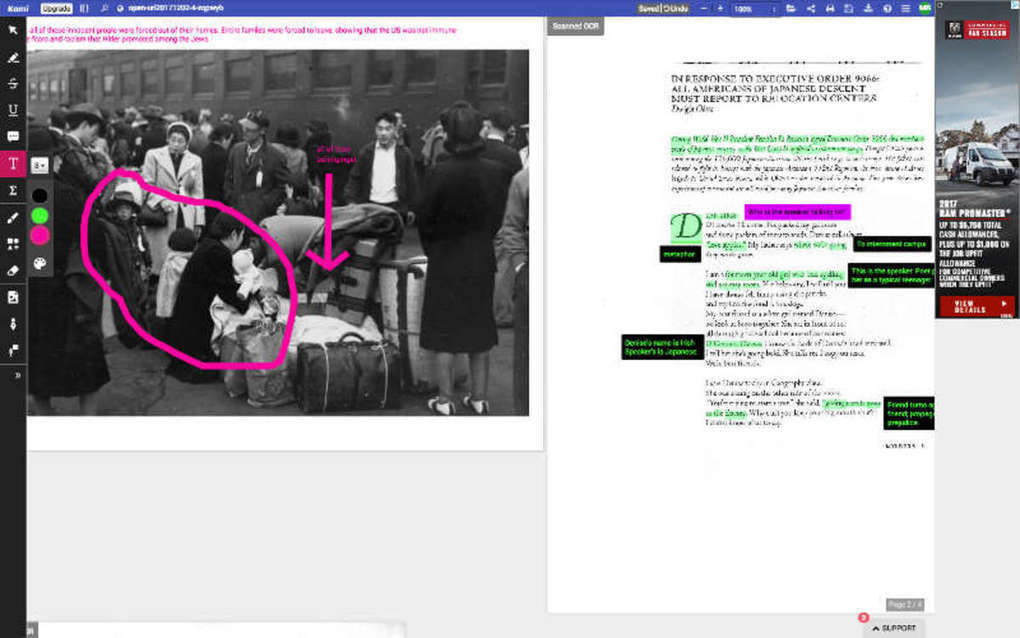Select the Comment bubble tool
Screen dimensions: 1020x638
[13, 137]
